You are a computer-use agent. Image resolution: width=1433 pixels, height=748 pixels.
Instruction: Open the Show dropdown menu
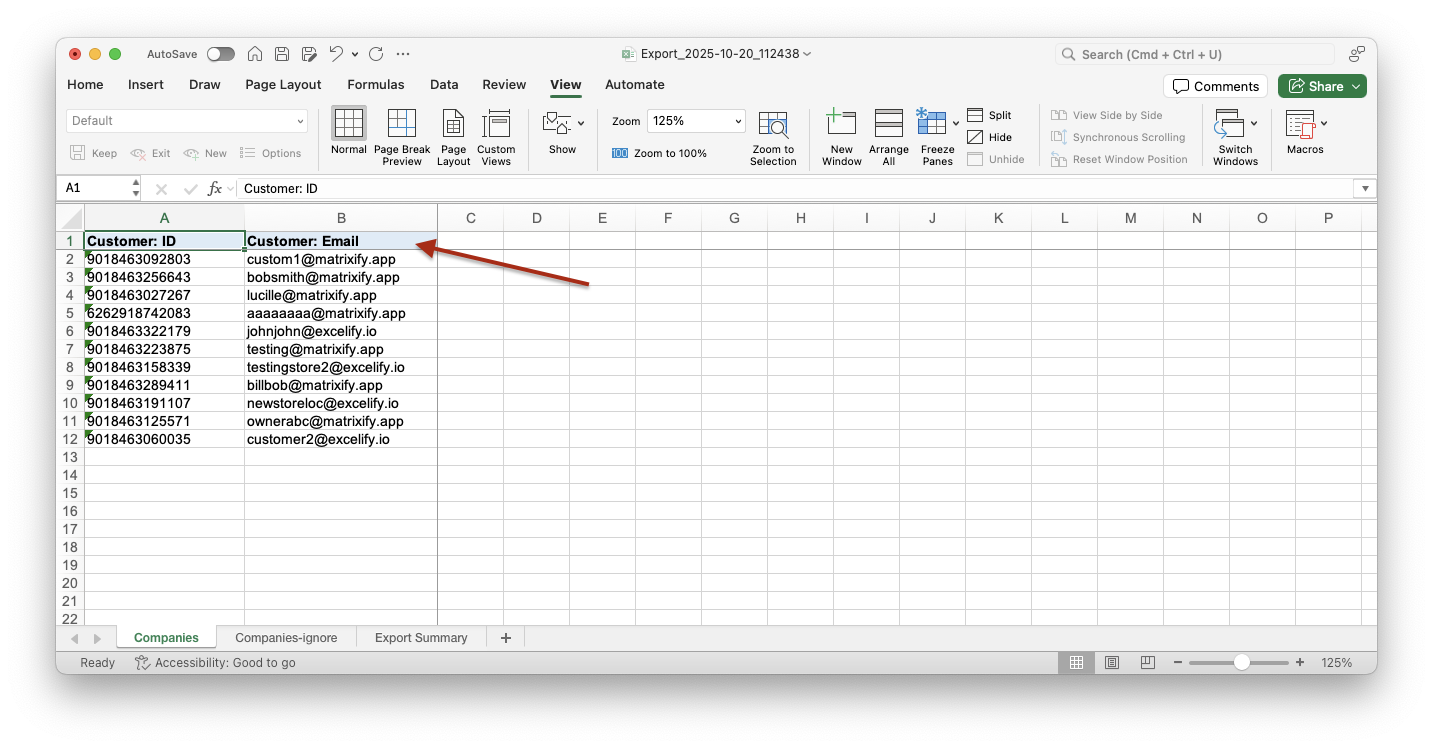point(562,124)
